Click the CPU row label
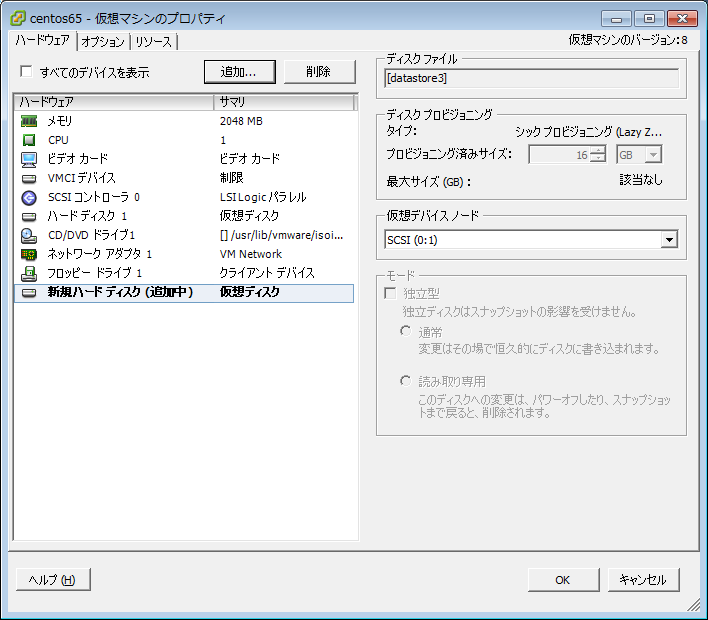708x620 pixels. [x=58, y=140]
